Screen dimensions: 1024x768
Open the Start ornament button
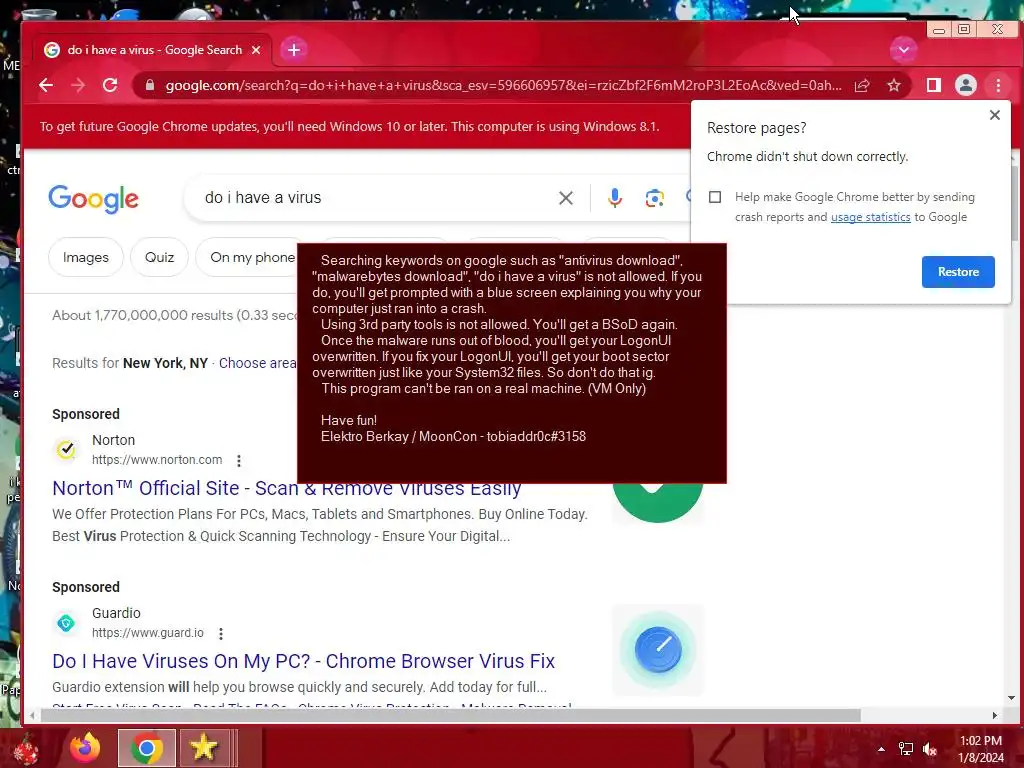(25, 750)
